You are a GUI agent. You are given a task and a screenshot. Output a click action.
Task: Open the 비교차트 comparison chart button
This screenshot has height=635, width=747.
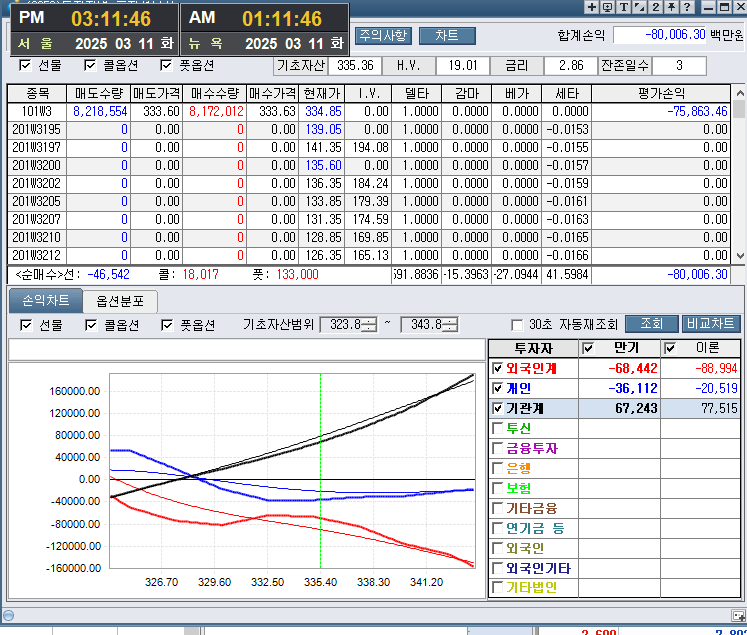coord(711,324)
